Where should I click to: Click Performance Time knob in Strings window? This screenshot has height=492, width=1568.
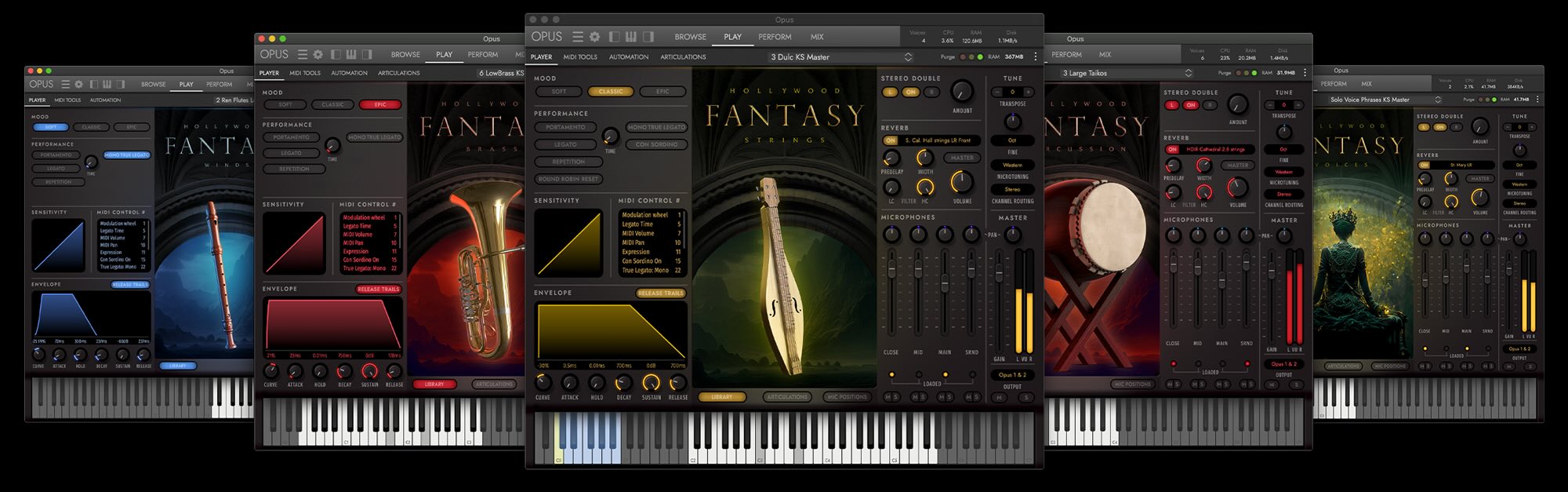tap(610, 137)
